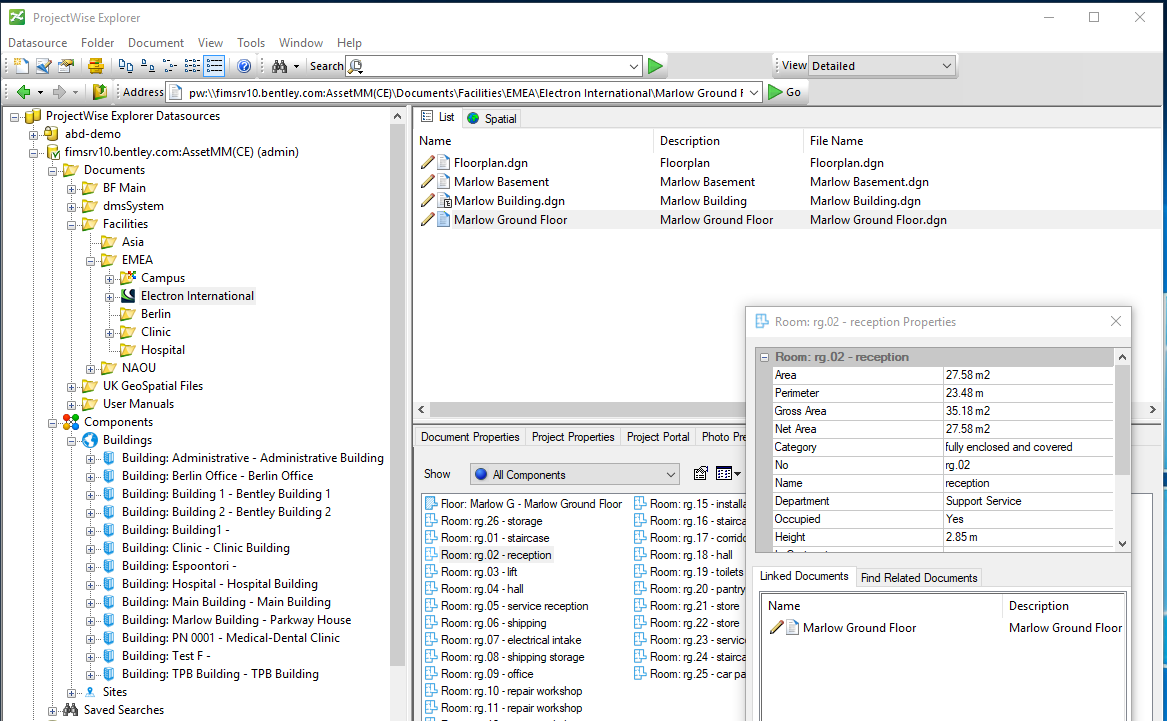Viewport: 1167px width, 721px height.
Task: Close the Room rg.02 Properties window
Action: [1115, 321]
